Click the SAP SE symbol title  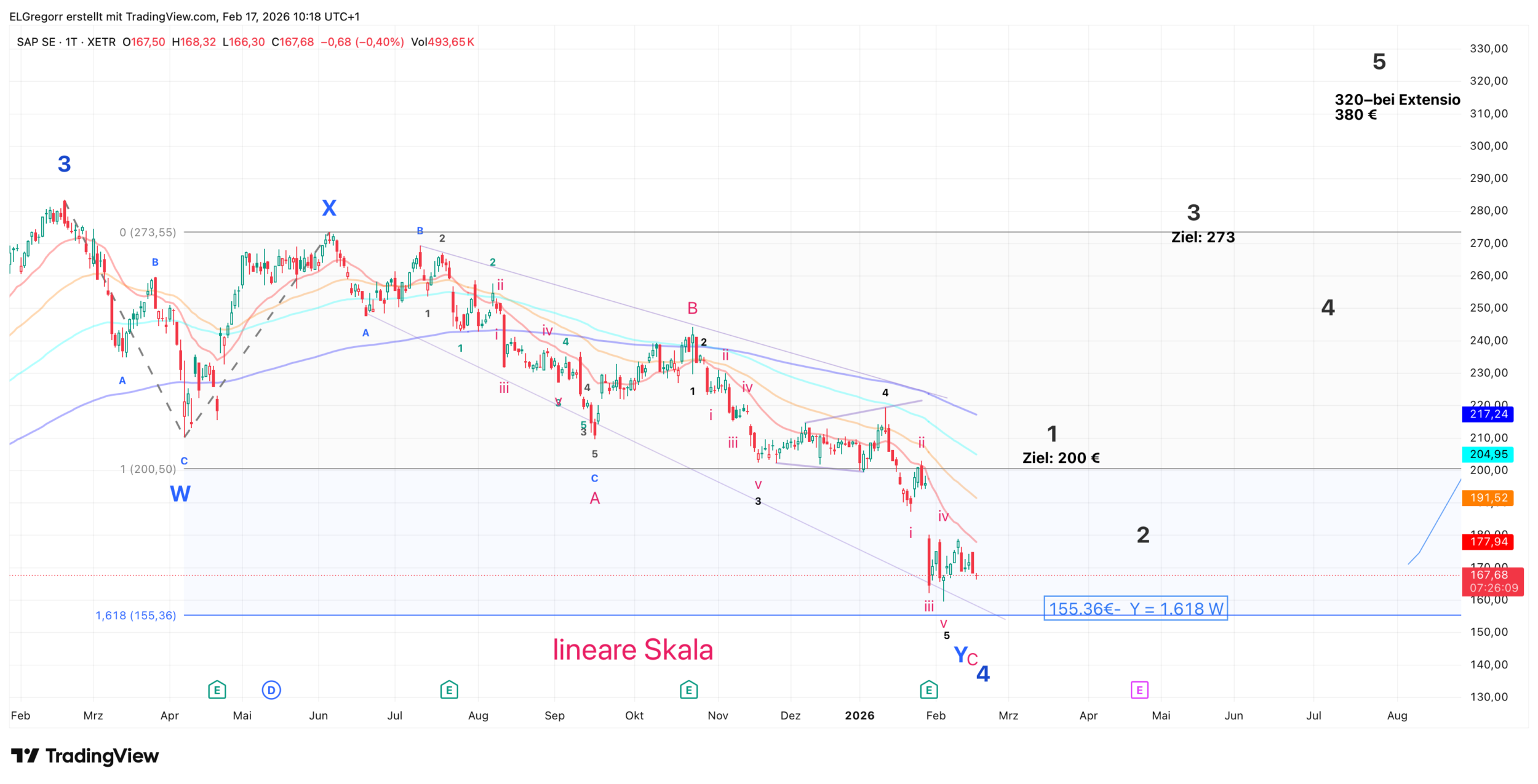tap(36, 42)
